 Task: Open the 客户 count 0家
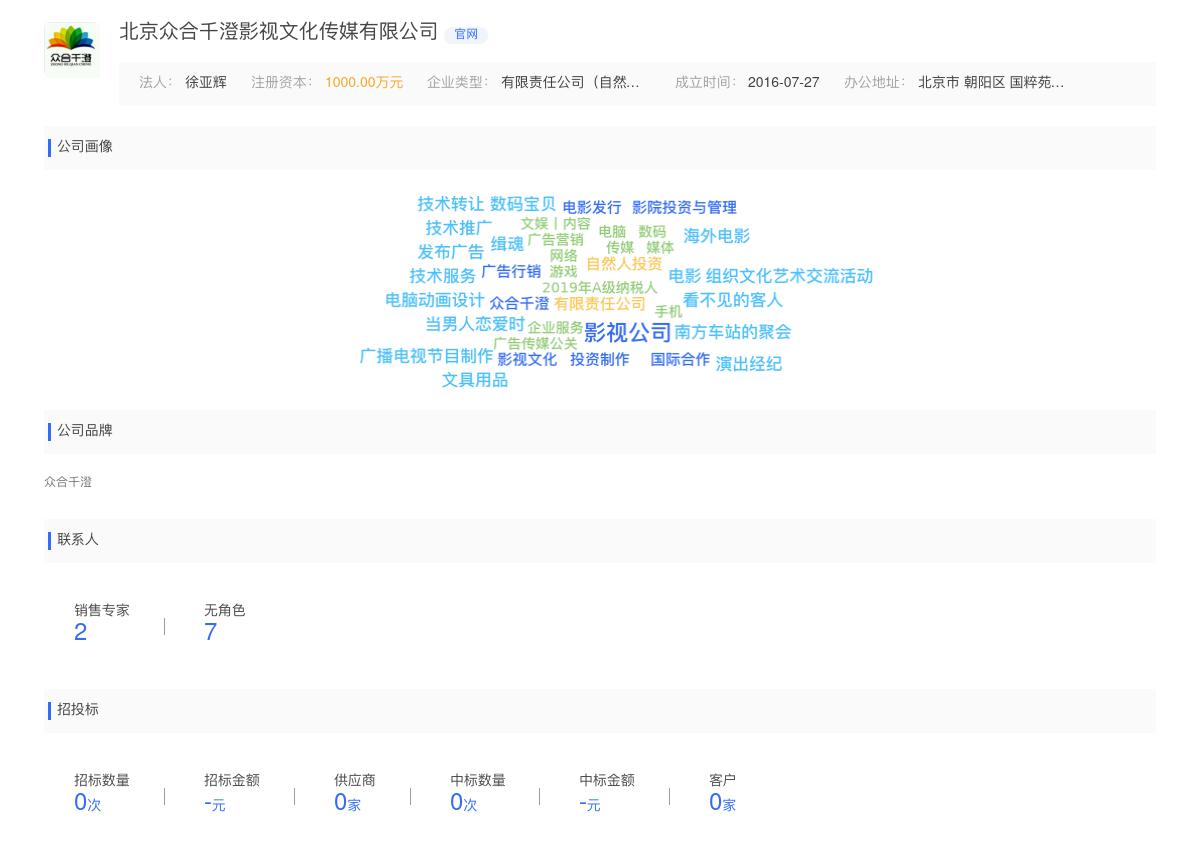722,802
